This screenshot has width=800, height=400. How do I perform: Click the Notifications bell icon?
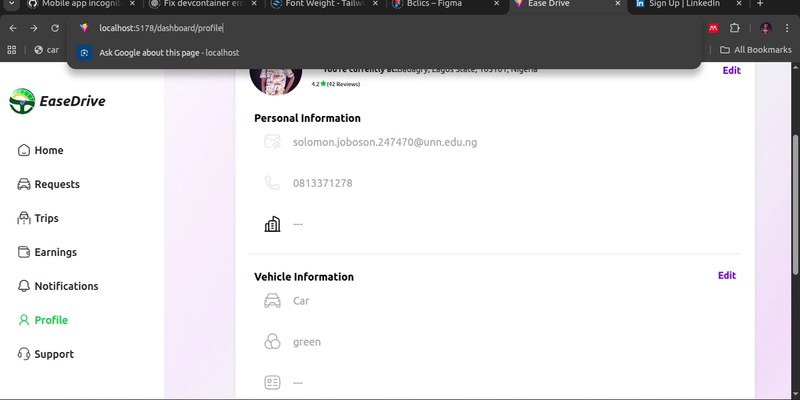(23, 286)
